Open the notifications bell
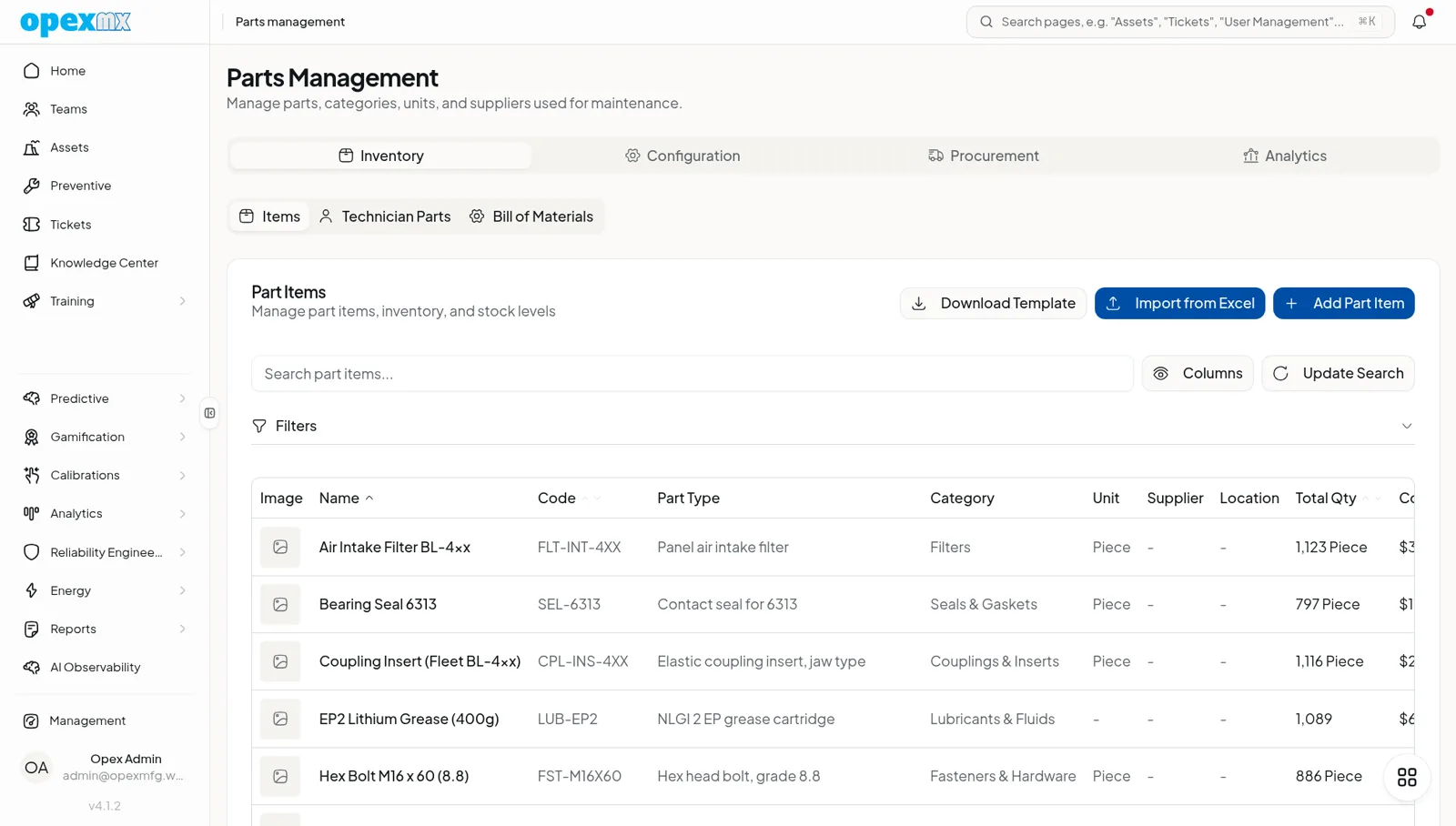This screenshot has height=826, width=1456. coord(1419,21)
